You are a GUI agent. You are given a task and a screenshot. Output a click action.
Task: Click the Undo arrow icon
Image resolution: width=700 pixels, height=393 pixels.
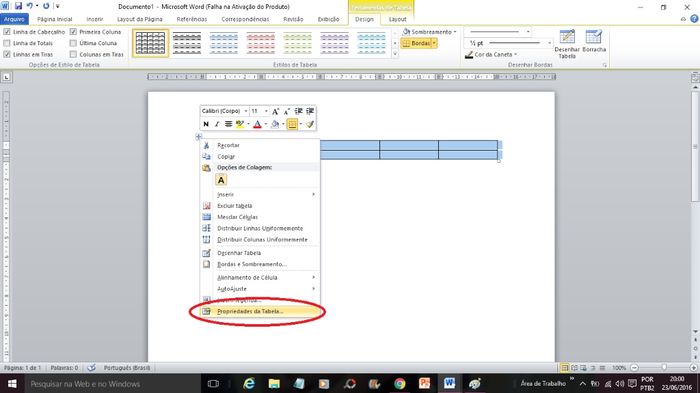[29, 6]
